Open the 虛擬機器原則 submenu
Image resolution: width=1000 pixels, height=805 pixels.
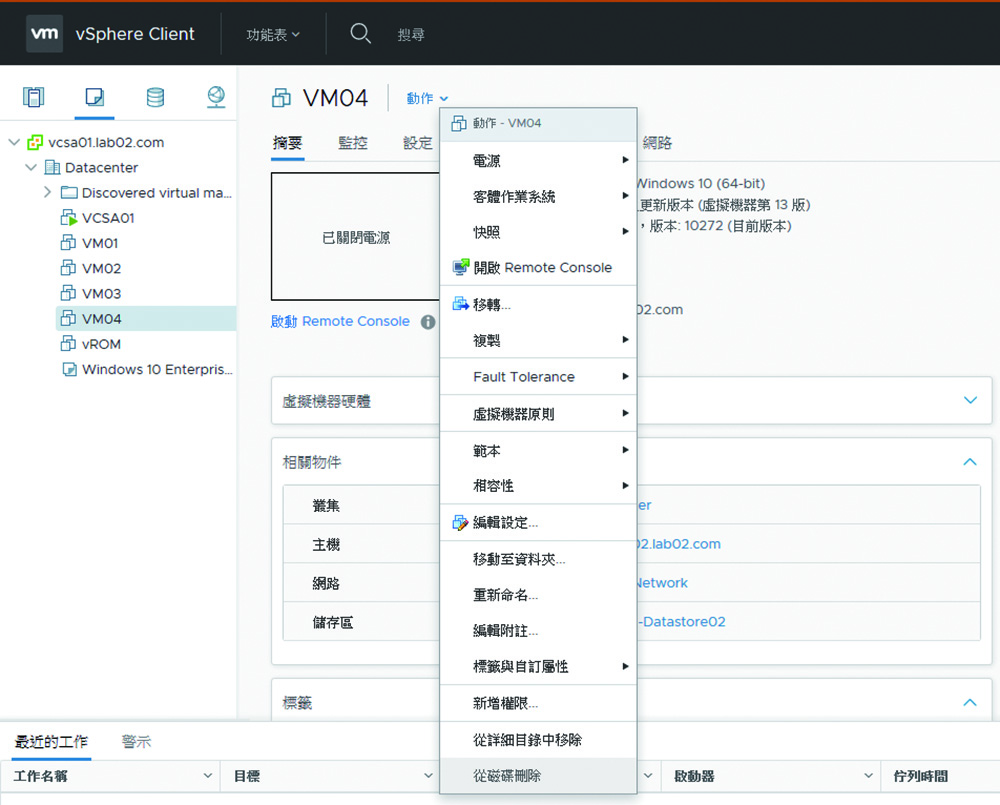coord(538,413)
